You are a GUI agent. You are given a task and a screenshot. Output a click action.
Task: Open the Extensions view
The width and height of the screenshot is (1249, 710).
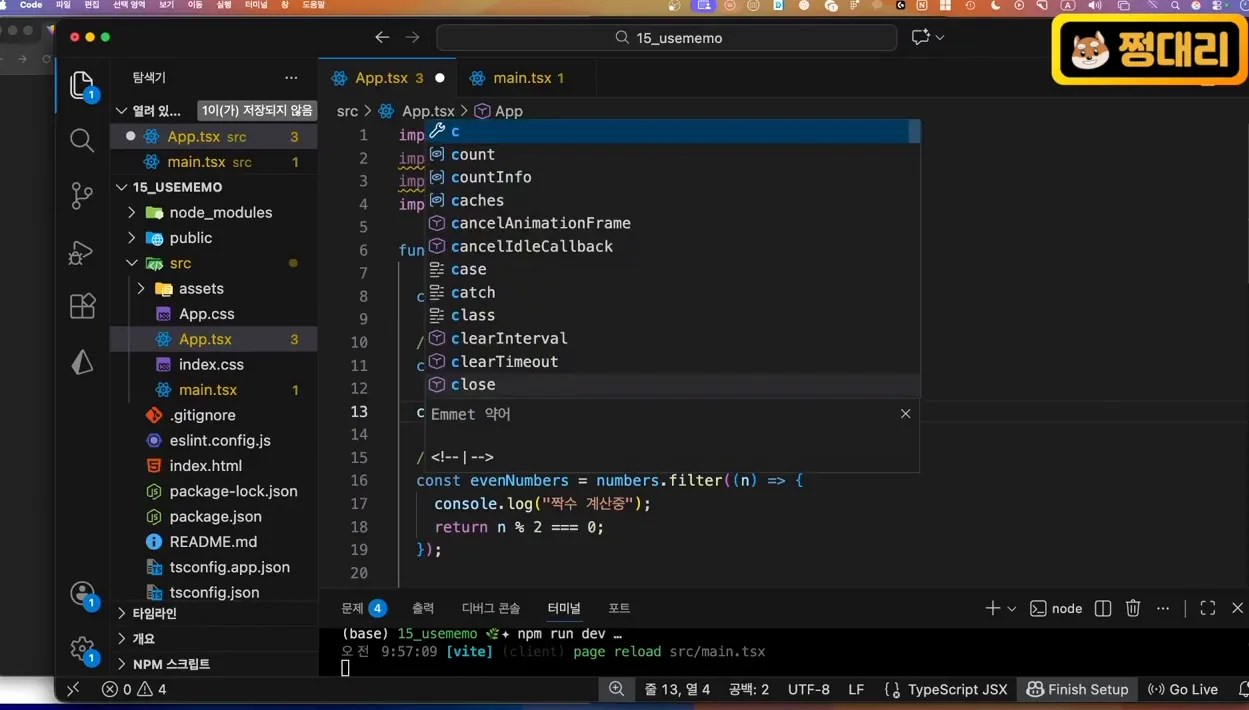pos(82,306)
